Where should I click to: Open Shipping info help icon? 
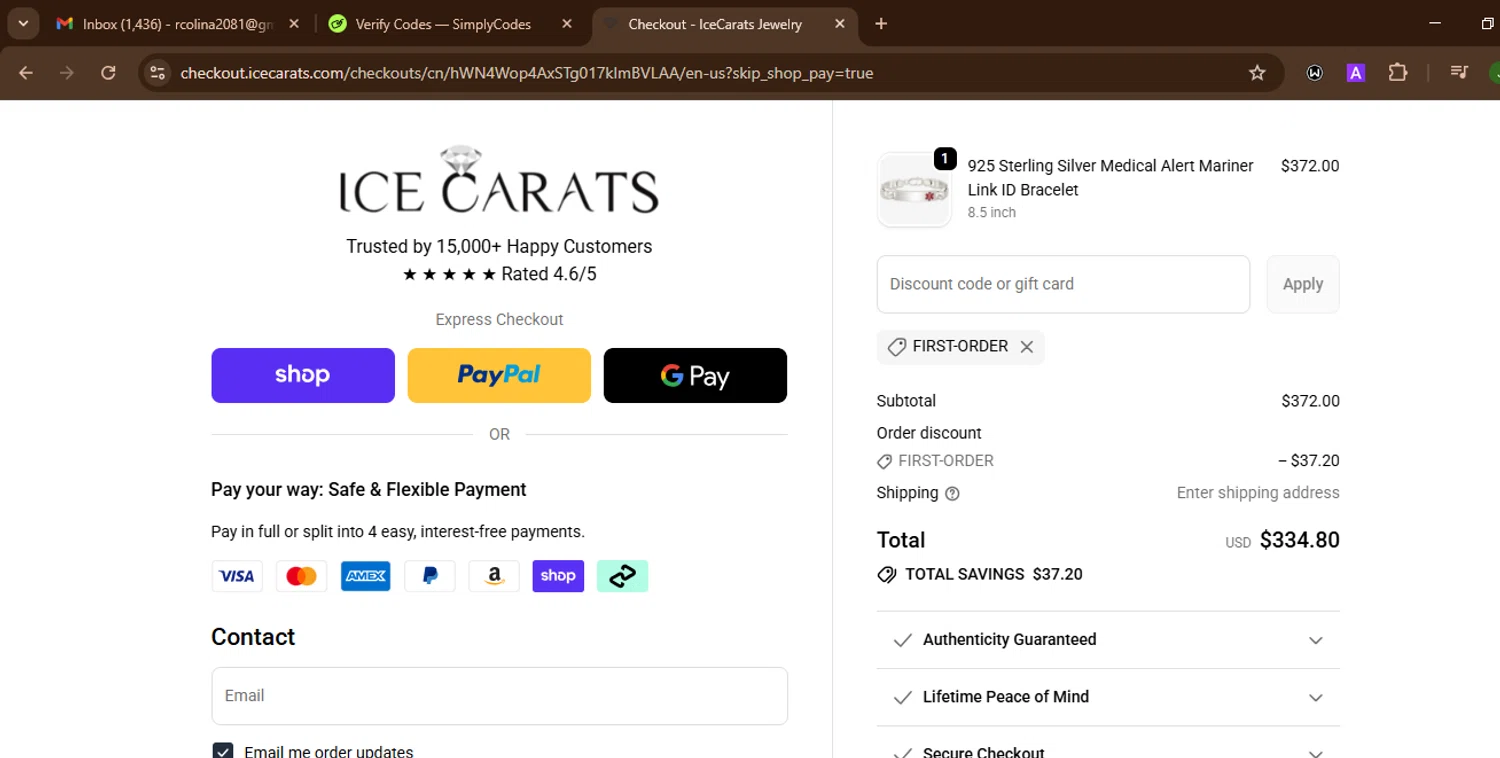click(x=952, y=493)
